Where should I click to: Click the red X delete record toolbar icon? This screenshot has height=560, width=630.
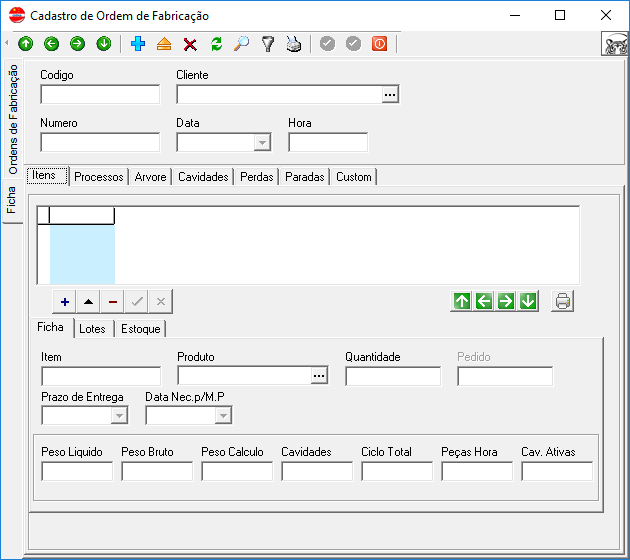click(x=190, y=44)
